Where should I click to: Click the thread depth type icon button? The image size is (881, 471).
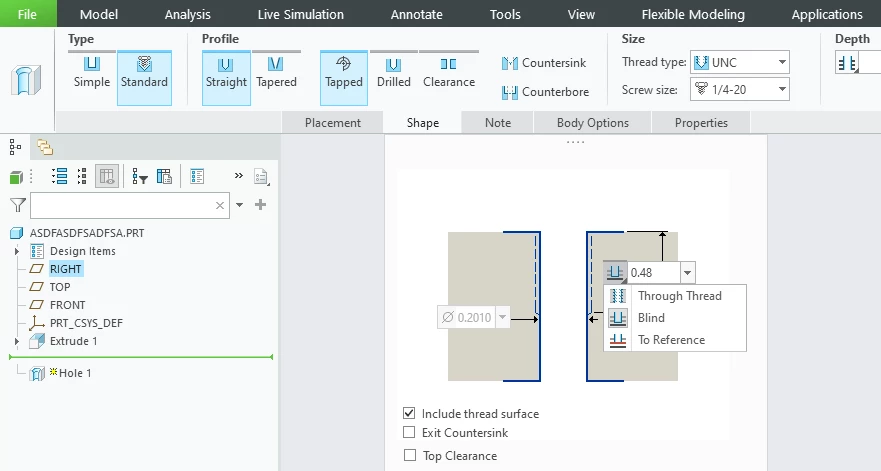point(615,273)
